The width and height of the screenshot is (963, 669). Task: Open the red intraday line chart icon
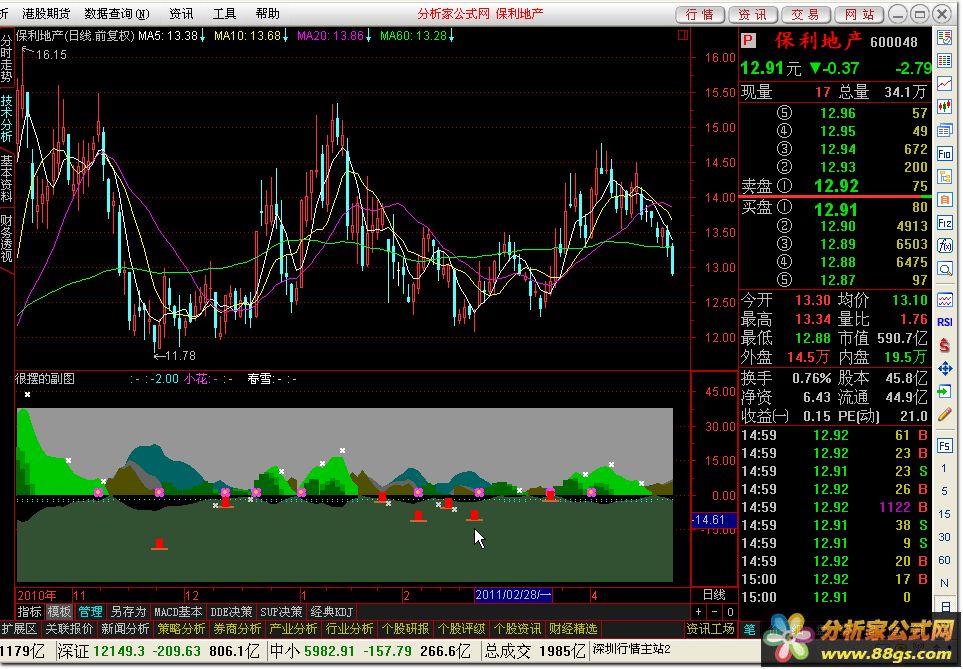pyautogui.click(x=945, y=83)
